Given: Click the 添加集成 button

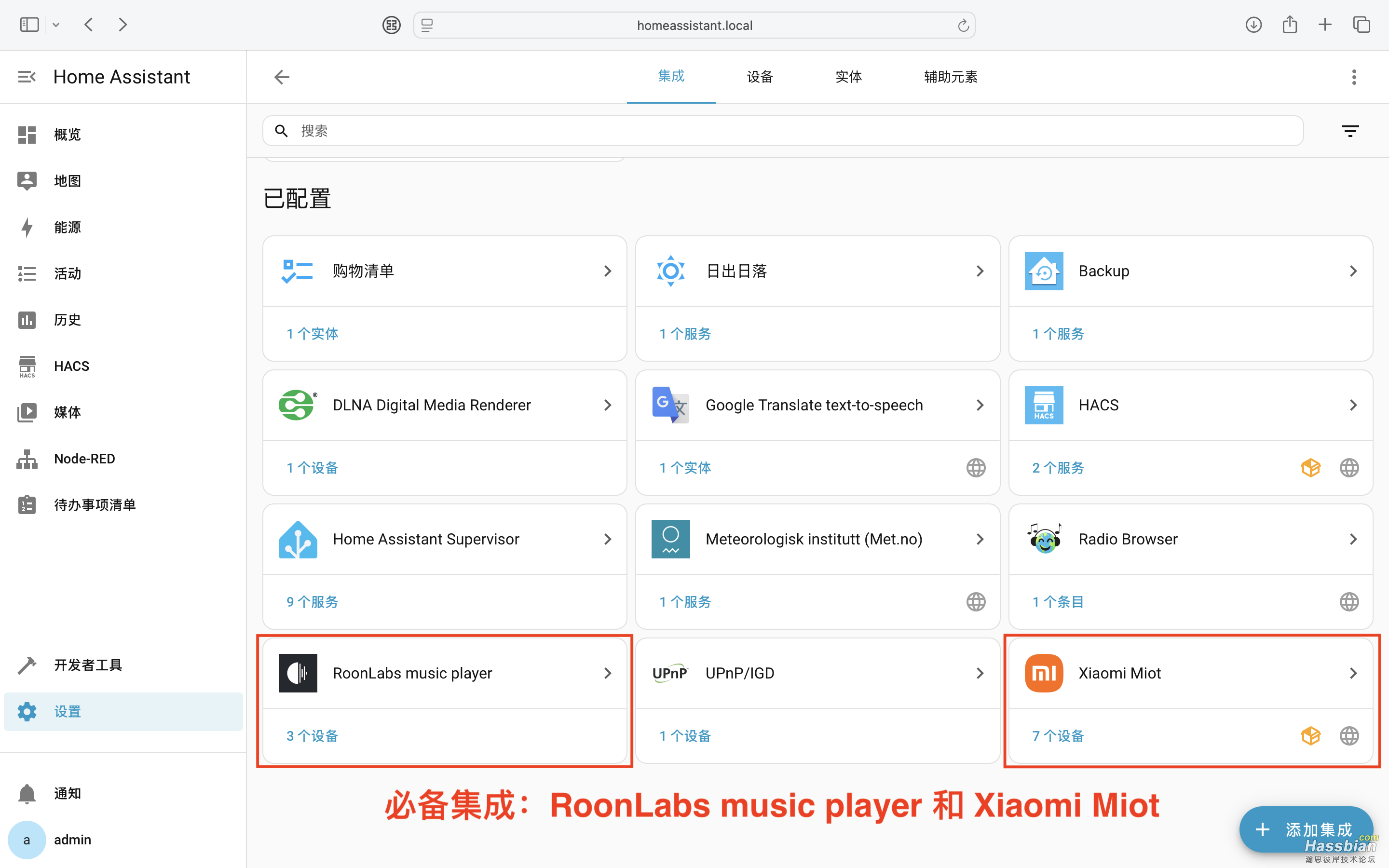Looking at the screenshot, I should point(1306,829).
